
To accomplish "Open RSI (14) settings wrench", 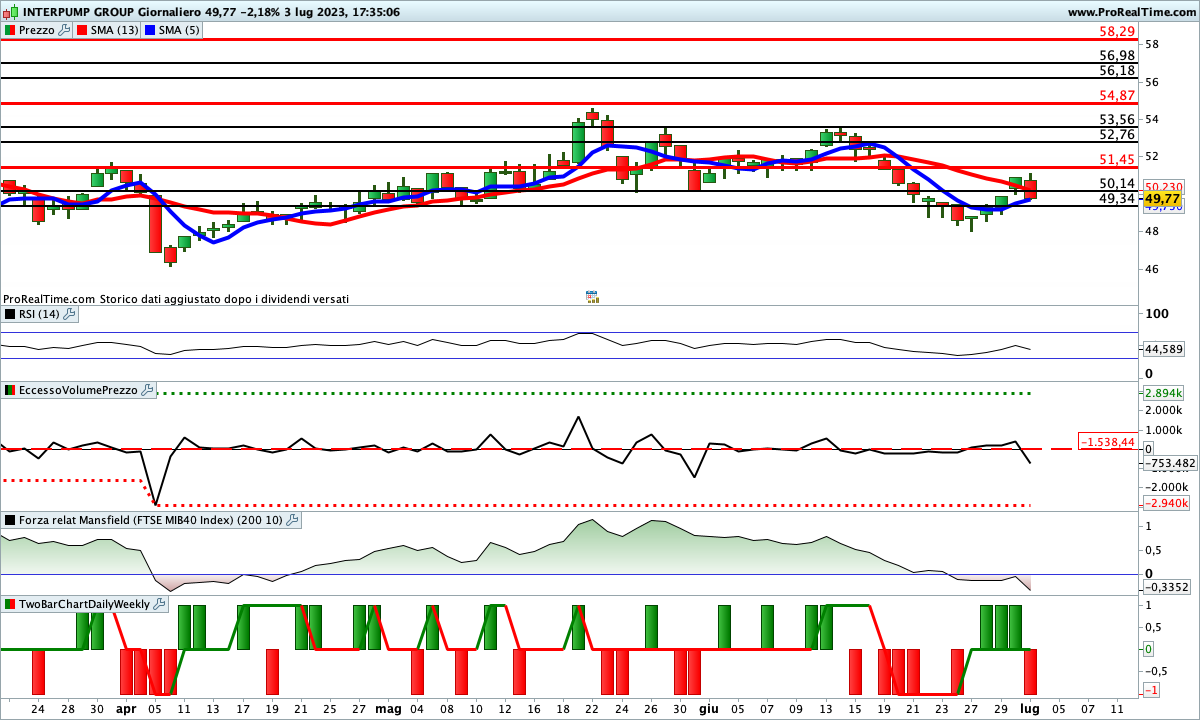I will (x=69, y=314).
